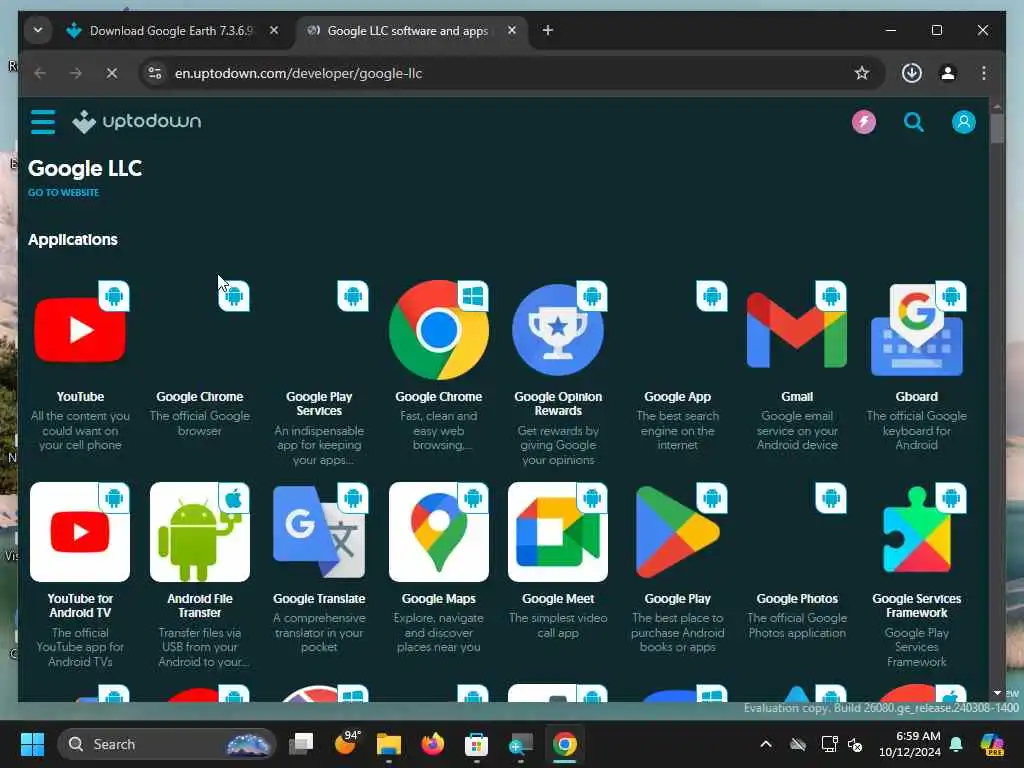Click the Google LLC page heading

[x=85, y=168]
